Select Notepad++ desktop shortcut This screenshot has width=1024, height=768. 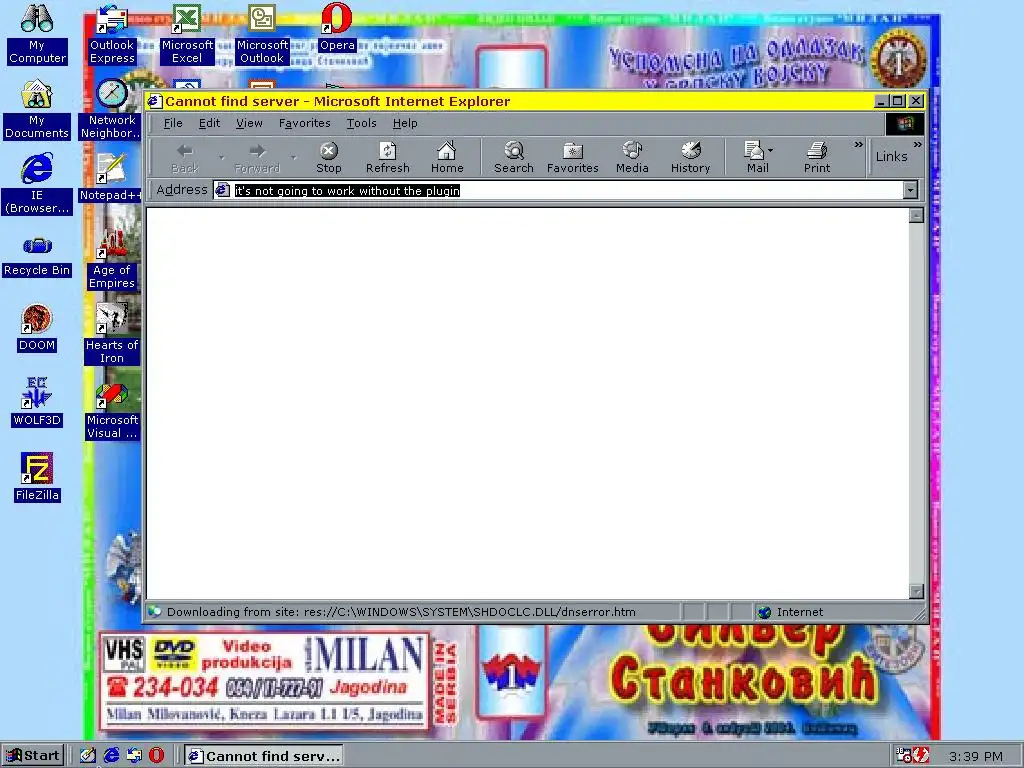tap(111, 178)
